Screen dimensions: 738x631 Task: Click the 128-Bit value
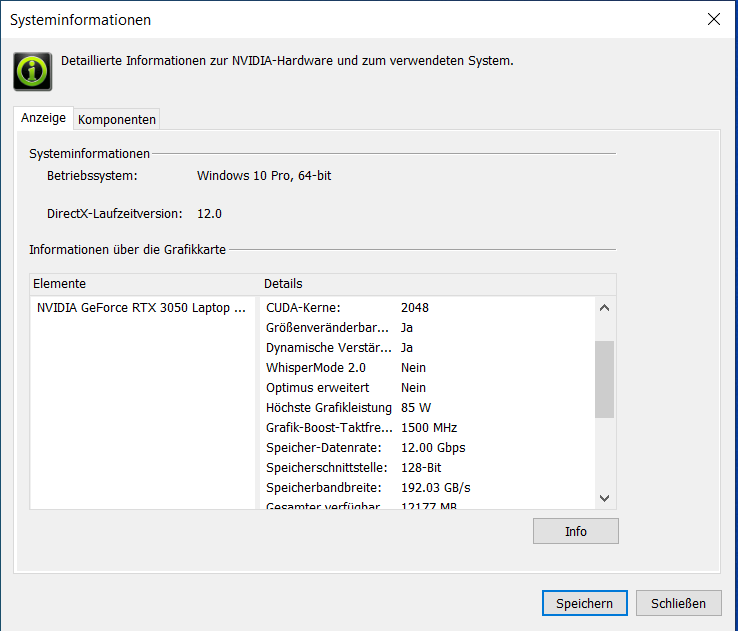click(421, 468)
